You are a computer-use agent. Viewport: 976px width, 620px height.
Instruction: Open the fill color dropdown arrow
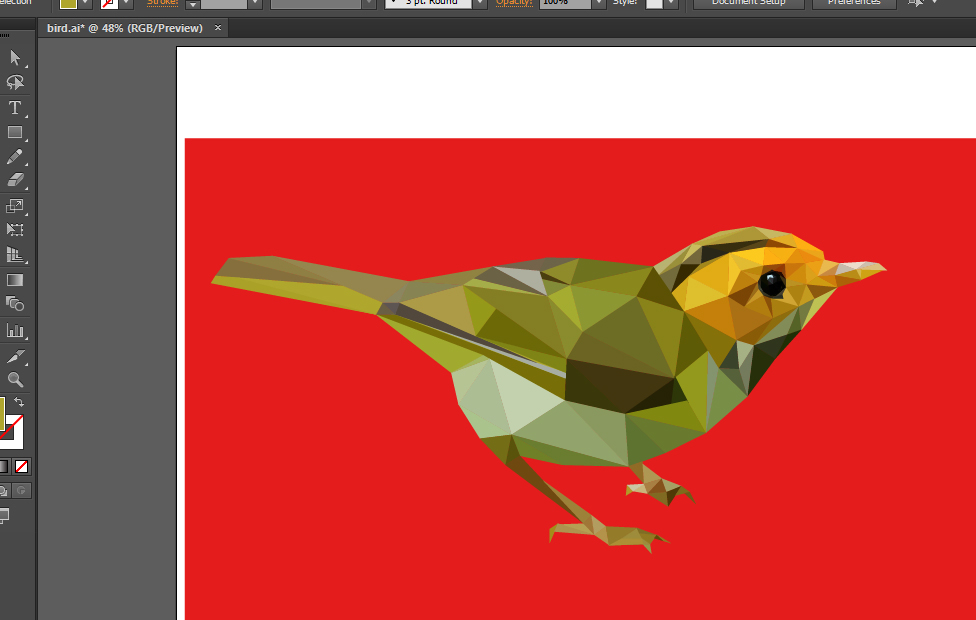click(x=85, y=2)
